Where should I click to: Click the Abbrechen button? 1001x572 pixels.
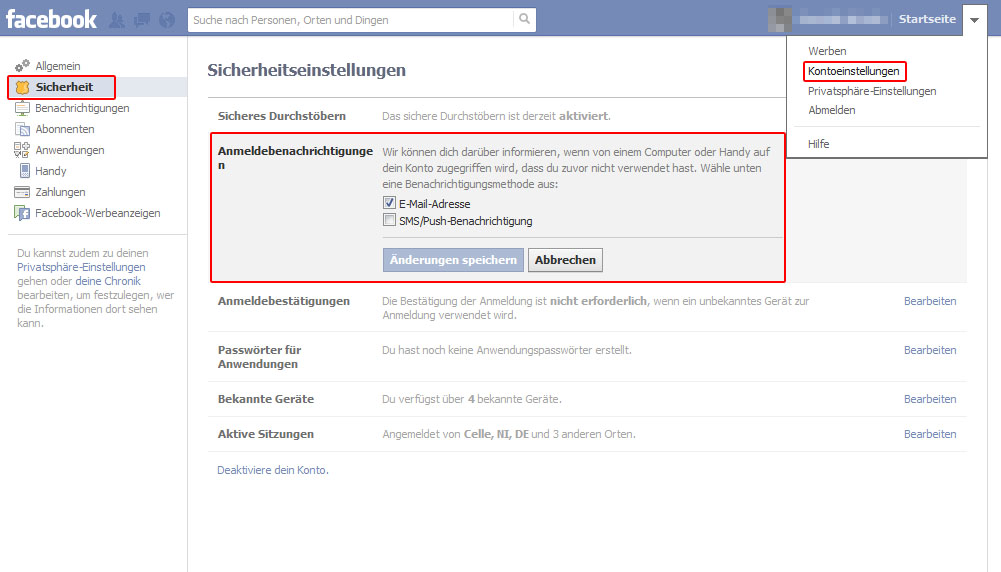point(565,260)
